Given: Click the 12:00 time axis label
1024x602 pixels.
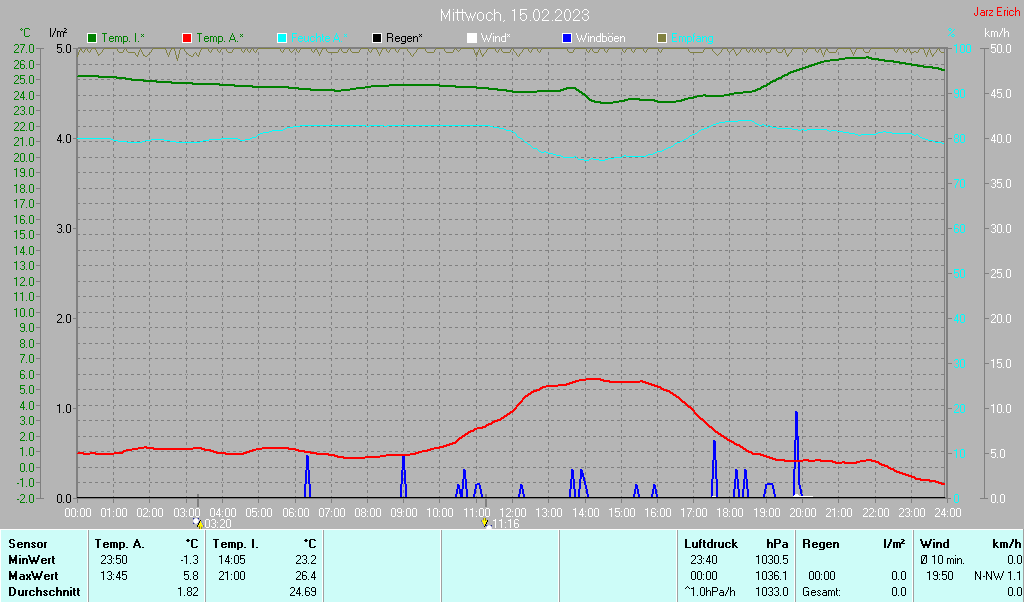Looking at the screenshot, I should [x=513, y=513].
